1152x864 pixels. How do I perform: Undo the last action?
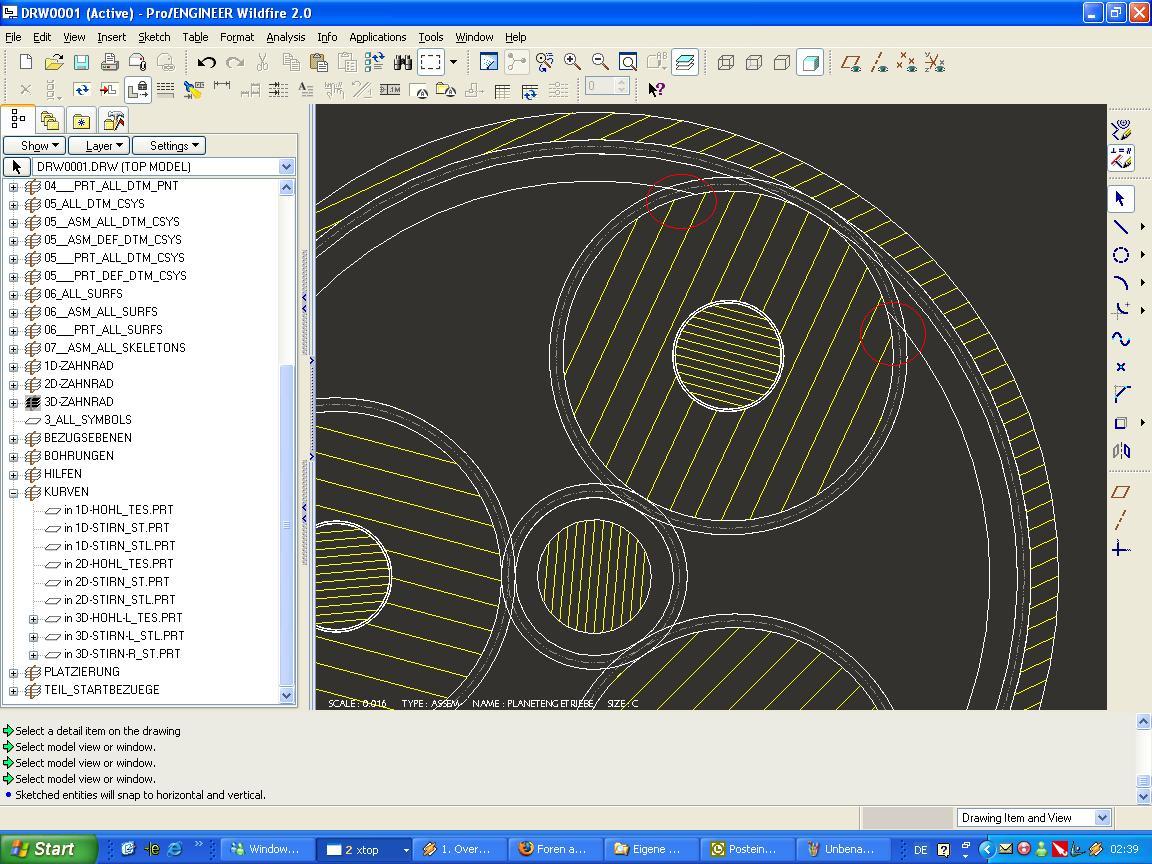click(206, 62)
